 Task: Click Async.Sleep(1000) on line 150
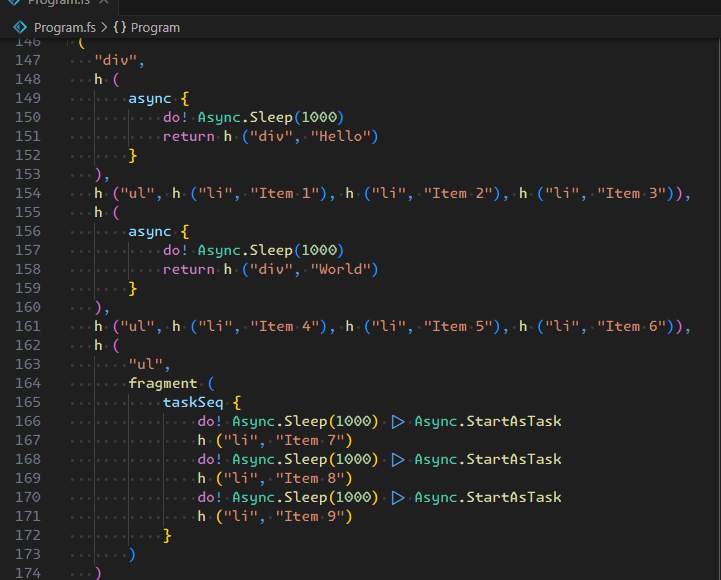click(x=270, y=117)
